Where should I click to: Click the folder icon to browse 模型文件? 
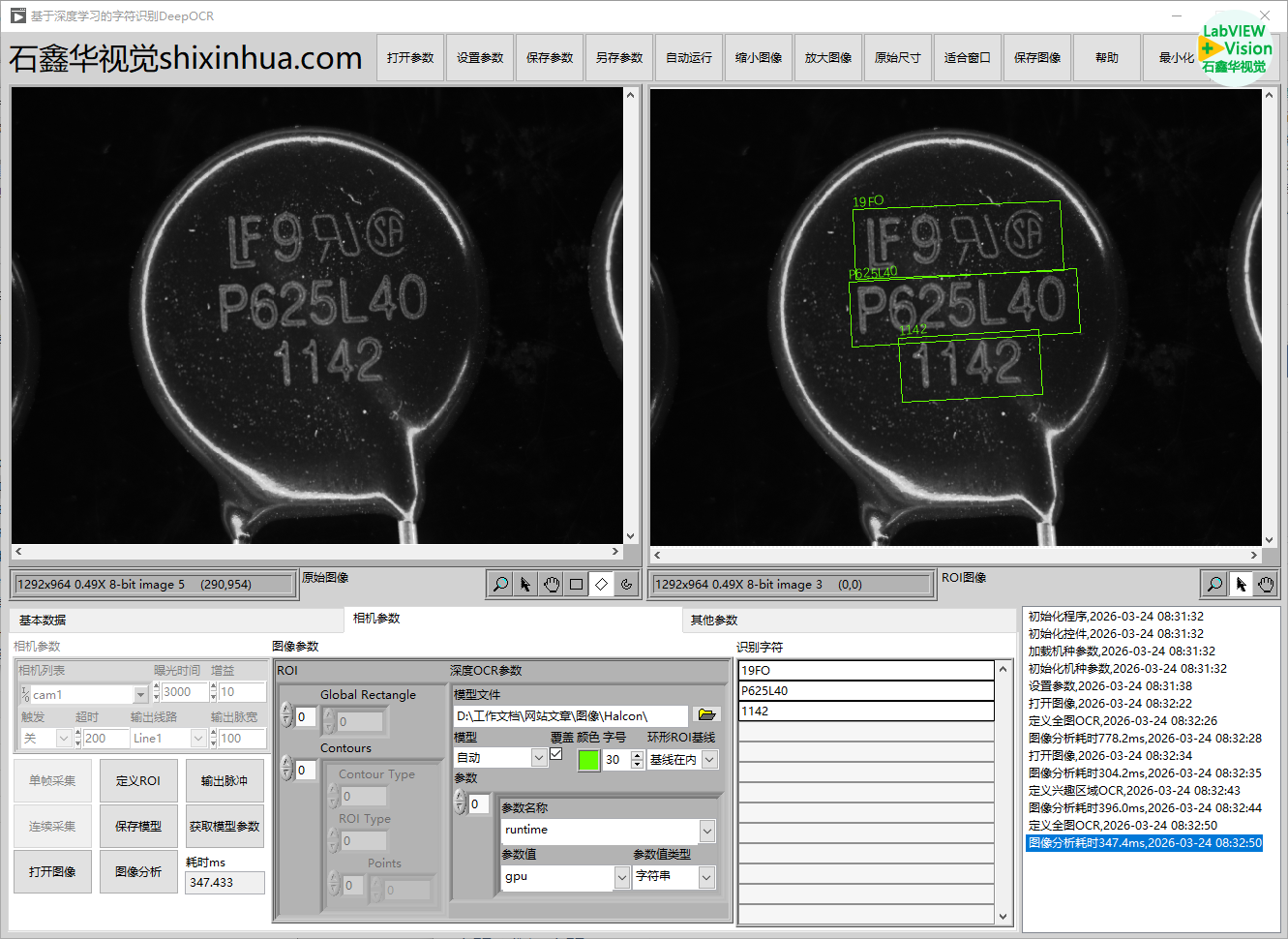[707, 715]
